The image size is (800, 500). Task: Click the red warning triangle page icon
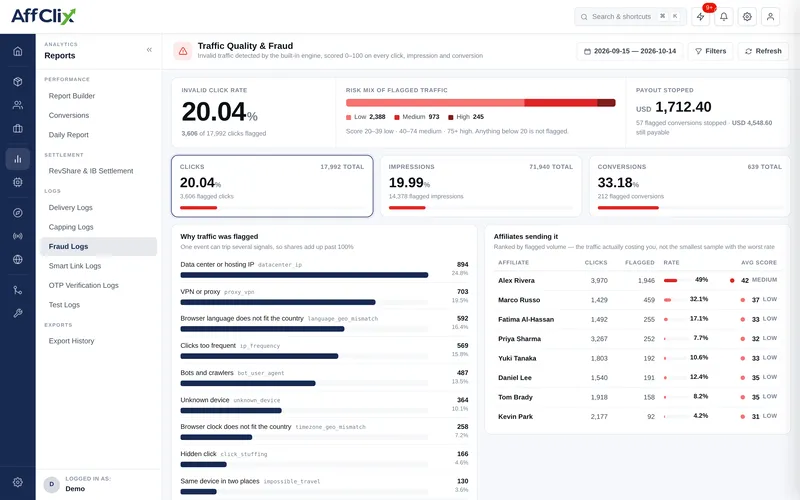183,51
